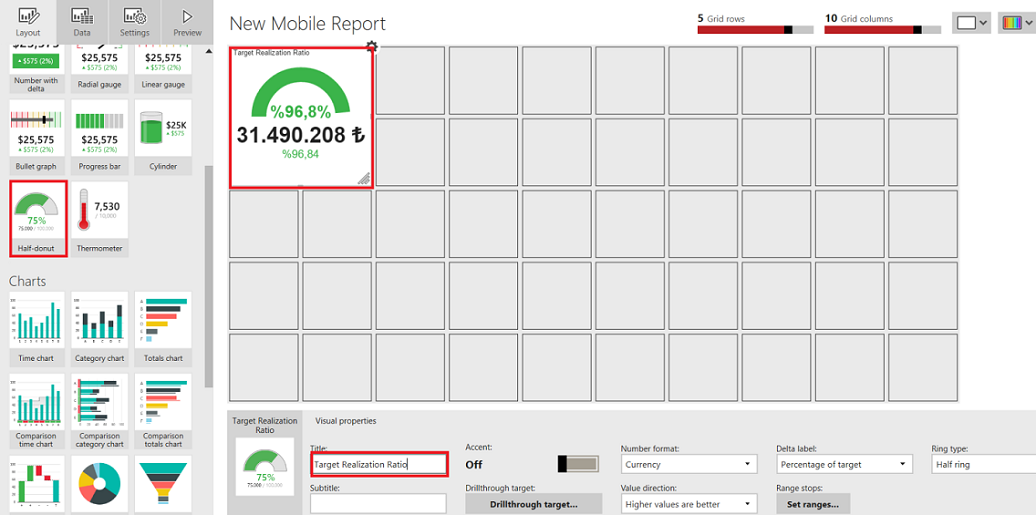The width and height of the screenshot is (1036, 515).
Task: Select the Target Realization Ratio gauge on the grid
Action: pos(301,118)
